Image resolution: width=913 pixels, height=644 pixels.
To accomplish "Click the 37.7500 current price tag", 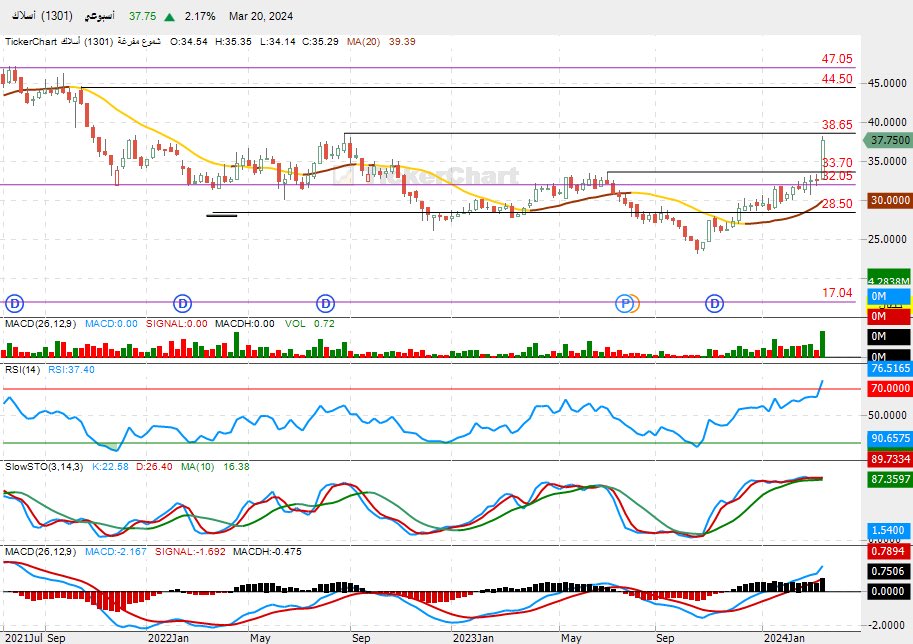I will 887,140.
